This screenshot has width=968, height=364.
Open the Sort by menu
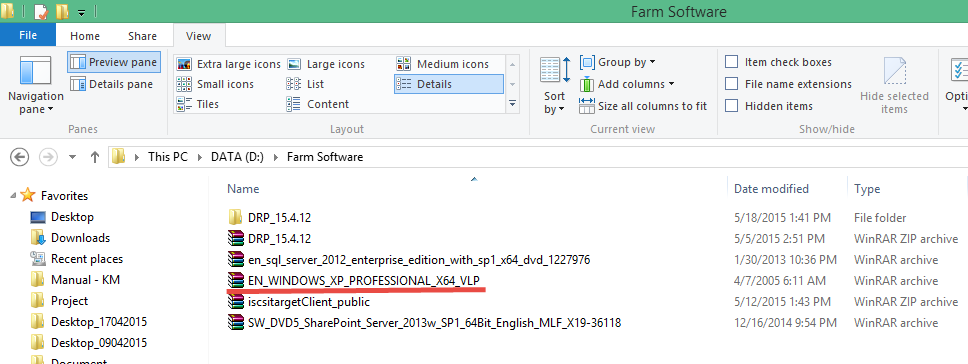coord(554,85)
